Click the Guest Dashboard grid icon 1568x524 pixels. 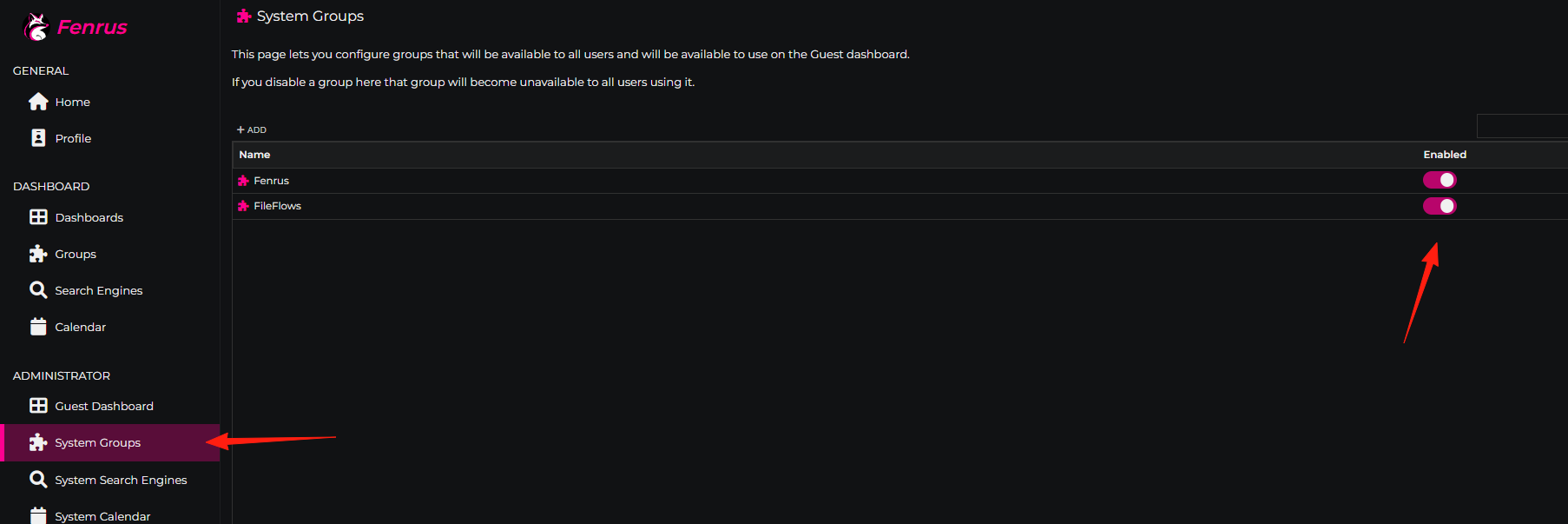(x=38, y=406)
